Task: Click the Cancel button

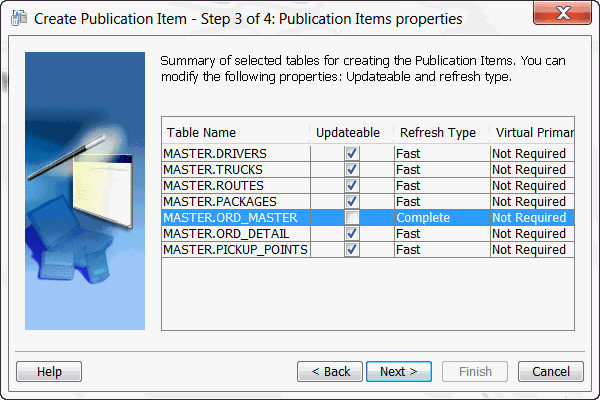Action: tap(551, 371)
